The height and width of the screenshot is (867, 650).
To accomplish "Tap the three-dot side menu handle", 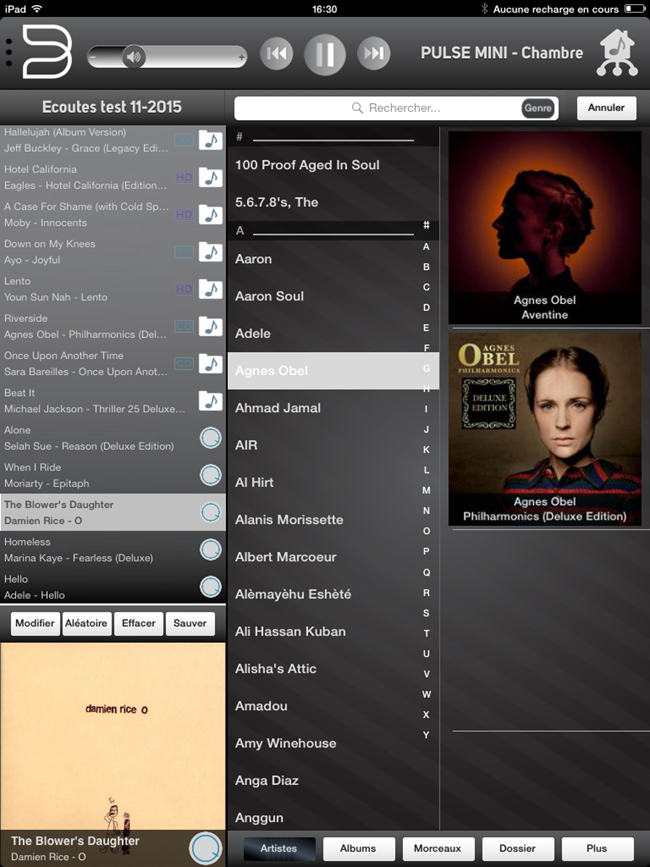I will 9,53.
